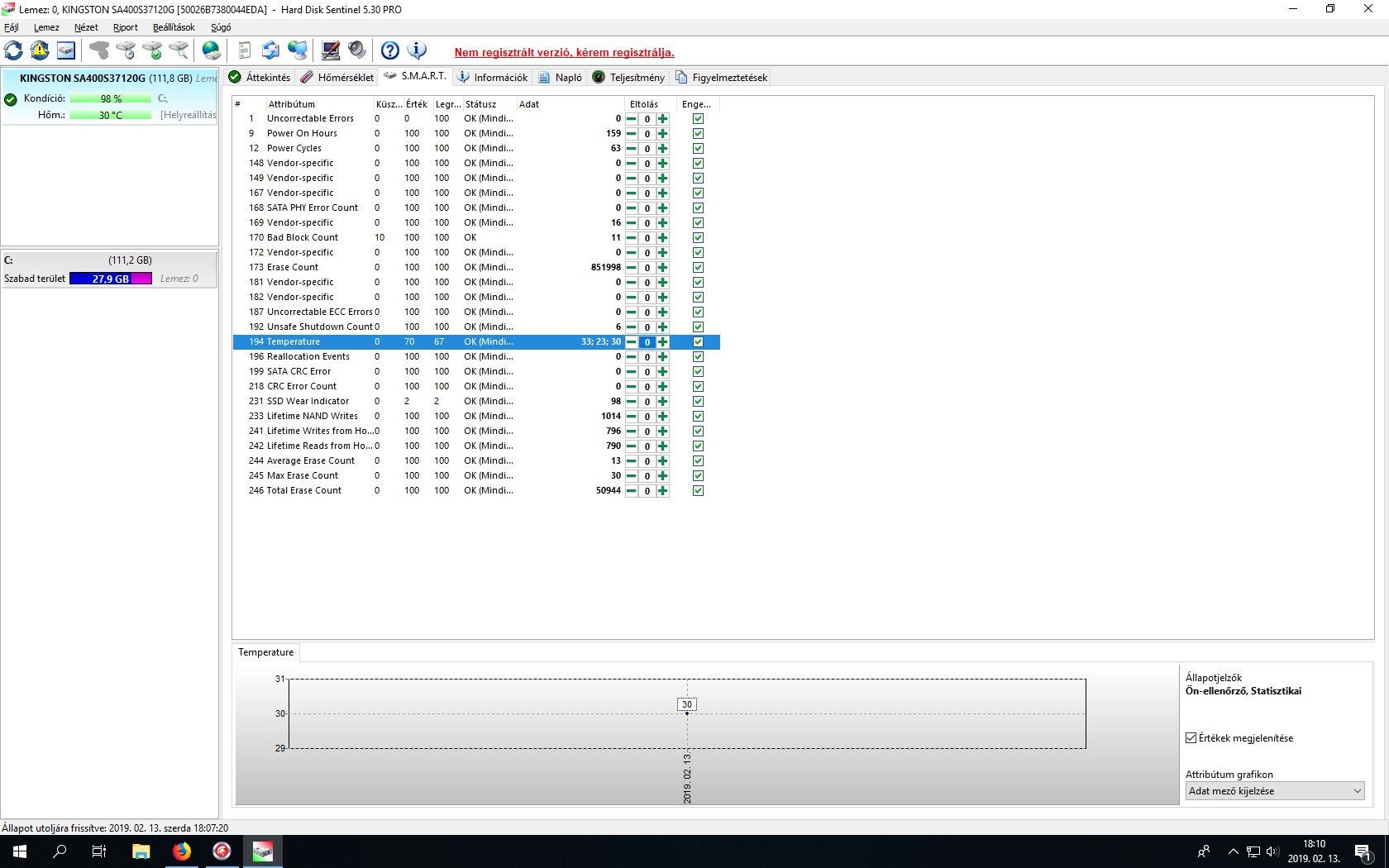Switch to the Napló tab
This screenshot has height=868, width=1389.
[x=561, y=78]
